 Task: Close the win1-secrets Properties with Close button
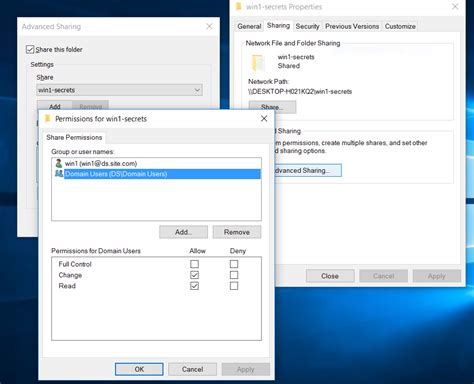point(330,276)
